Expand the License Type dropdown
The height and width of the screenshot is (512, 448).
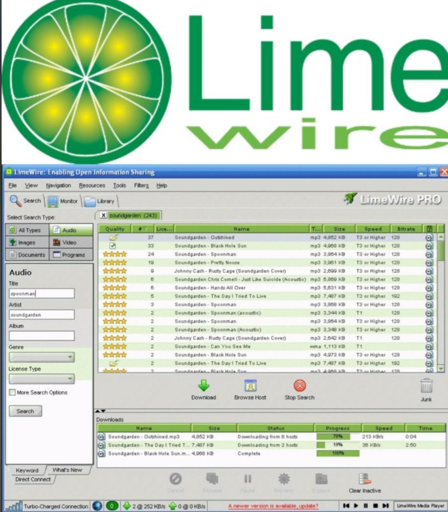coord(42,379)
